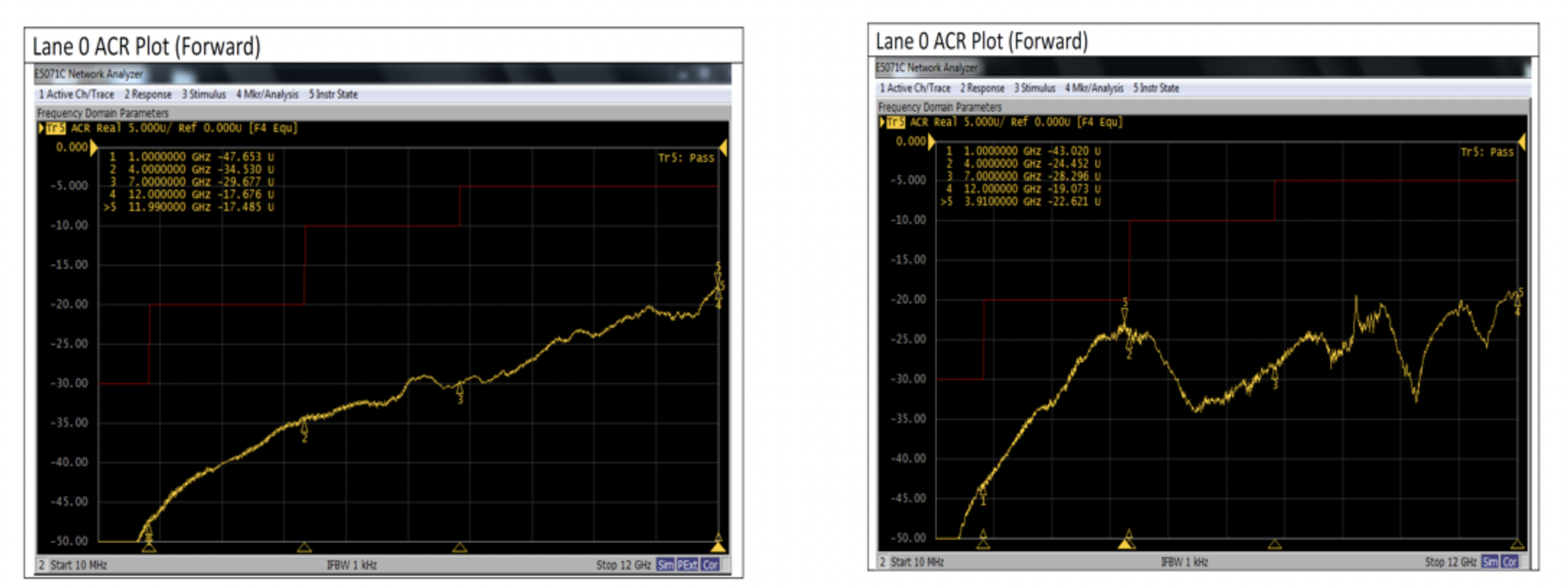Select 1 GHz marker triangle on left plot's axis

click(x=148, y=548)
